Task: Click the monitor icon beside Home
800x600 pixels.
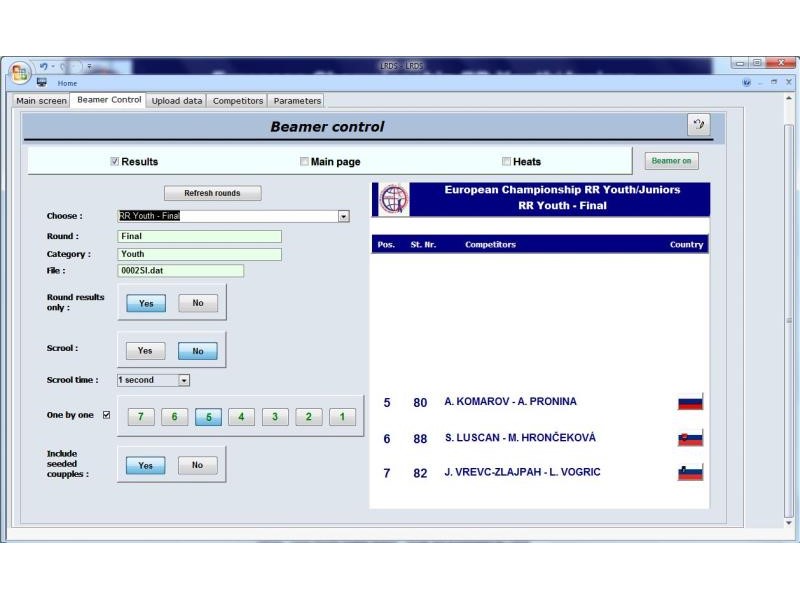Action: tap(42, 83)
